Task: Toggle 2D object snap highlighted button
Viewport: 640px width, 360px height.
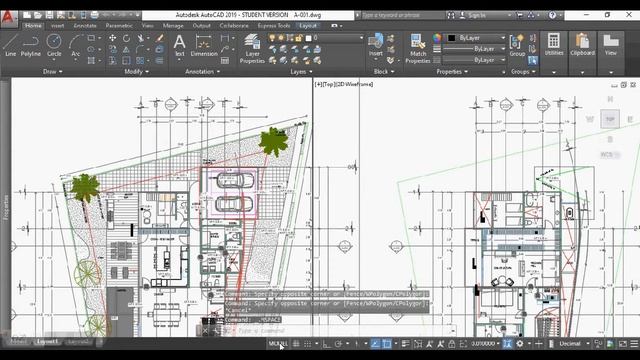Action: point(386,344)
